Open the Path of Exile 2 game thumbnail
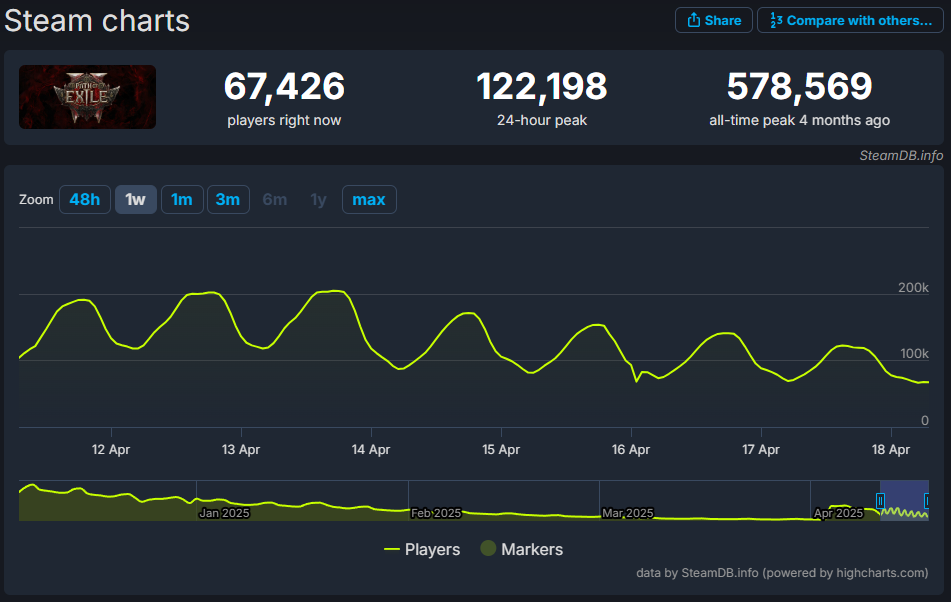 [87, 97]
